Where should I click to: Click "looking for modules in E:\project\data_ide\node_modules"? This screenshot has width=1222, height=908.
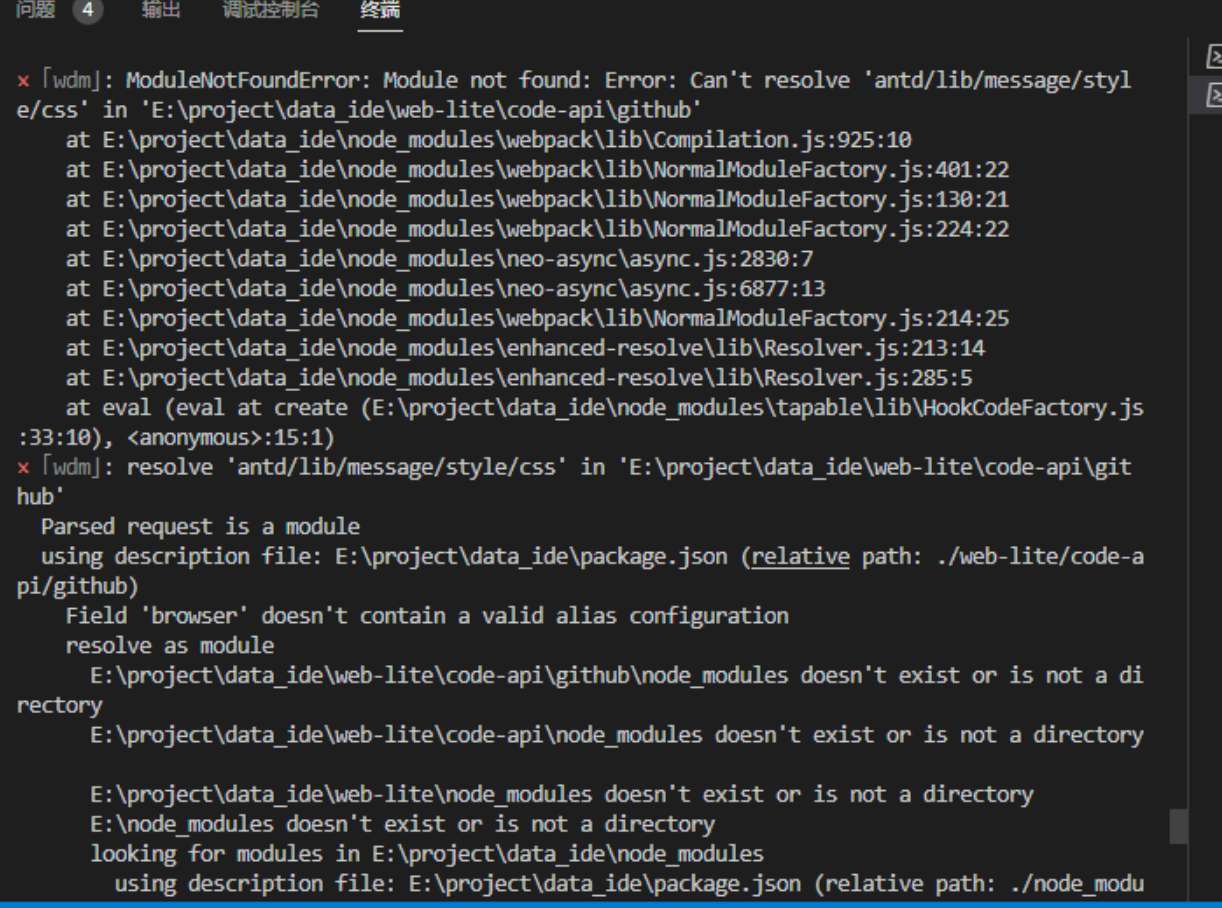pos(427,855)
